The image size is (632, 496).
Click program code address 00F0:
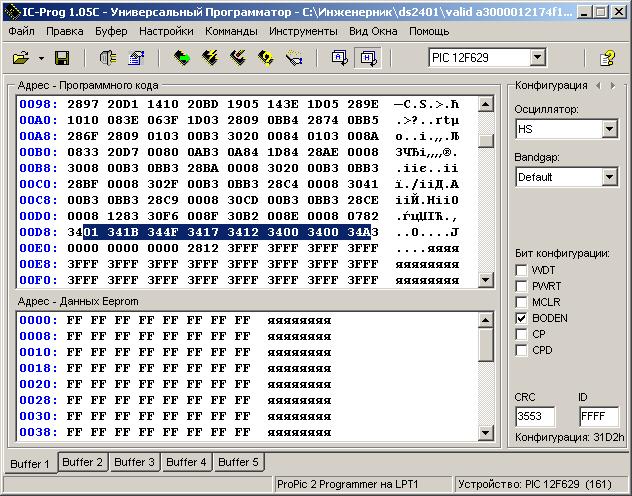coord(39,280)
